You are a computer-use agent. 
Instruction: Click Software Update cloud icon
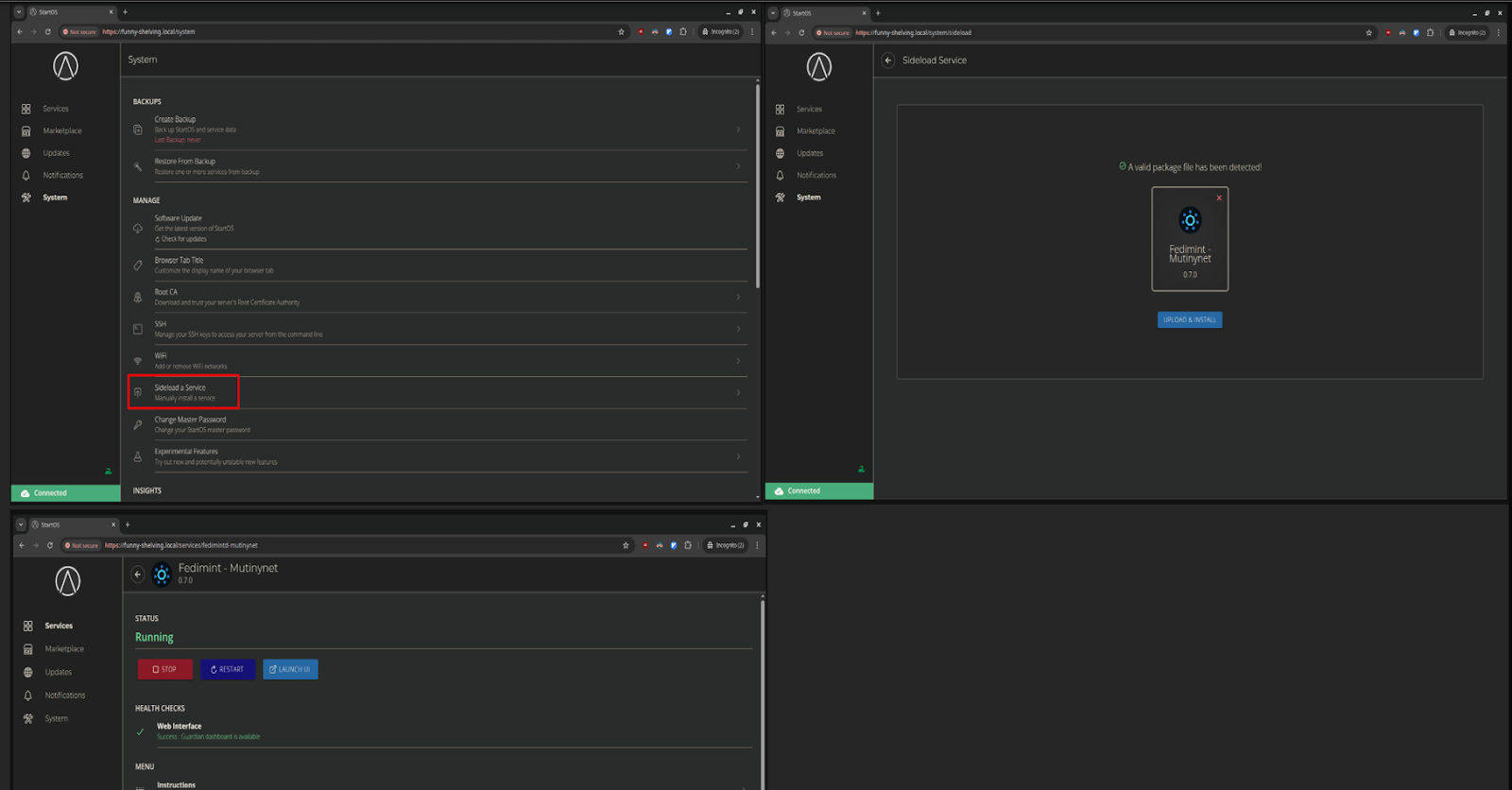(138, 229)
